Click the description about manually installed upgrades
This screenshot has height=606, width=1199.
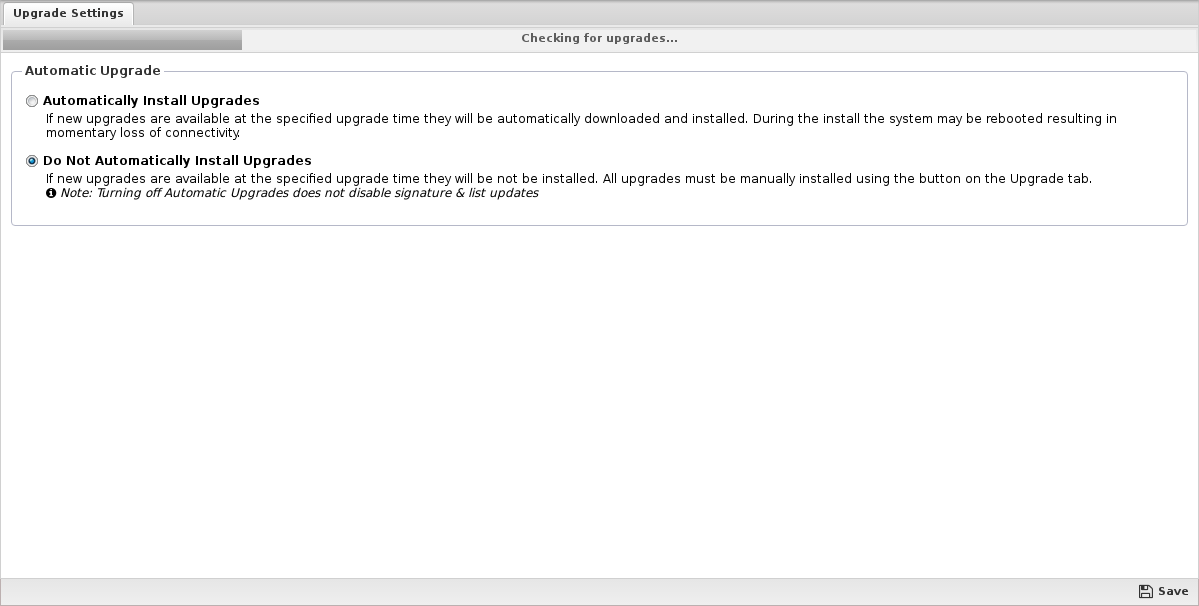(569, 179)
